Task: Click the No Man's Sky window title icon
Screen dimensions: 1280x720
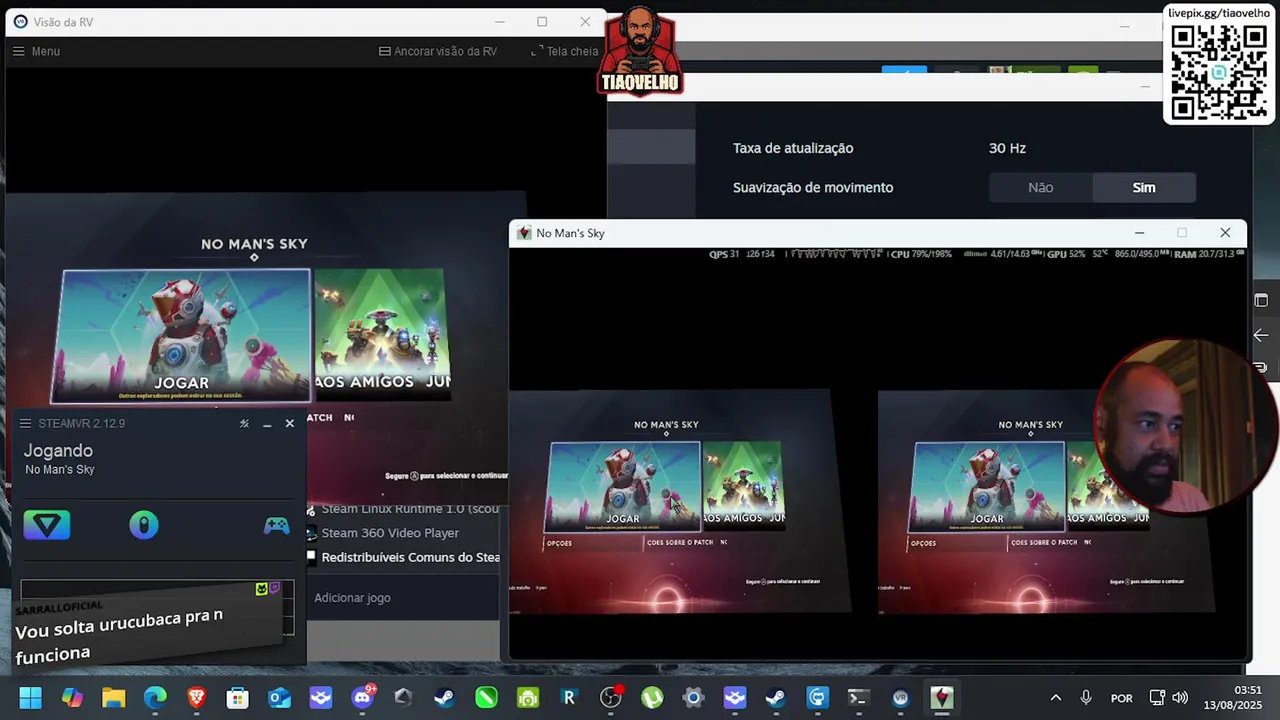Action: (x=524, y=233)
